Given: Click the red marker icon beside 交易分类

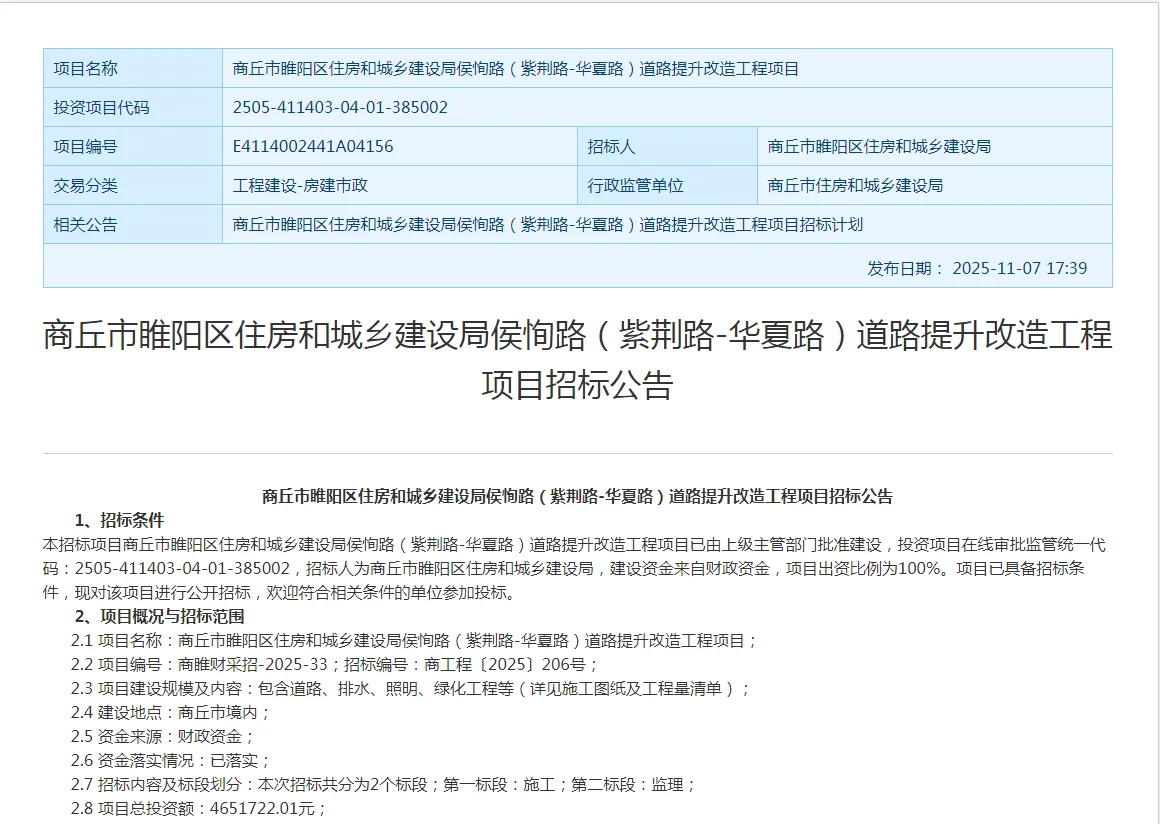Looking at the screenshot, I should [55, 184].
